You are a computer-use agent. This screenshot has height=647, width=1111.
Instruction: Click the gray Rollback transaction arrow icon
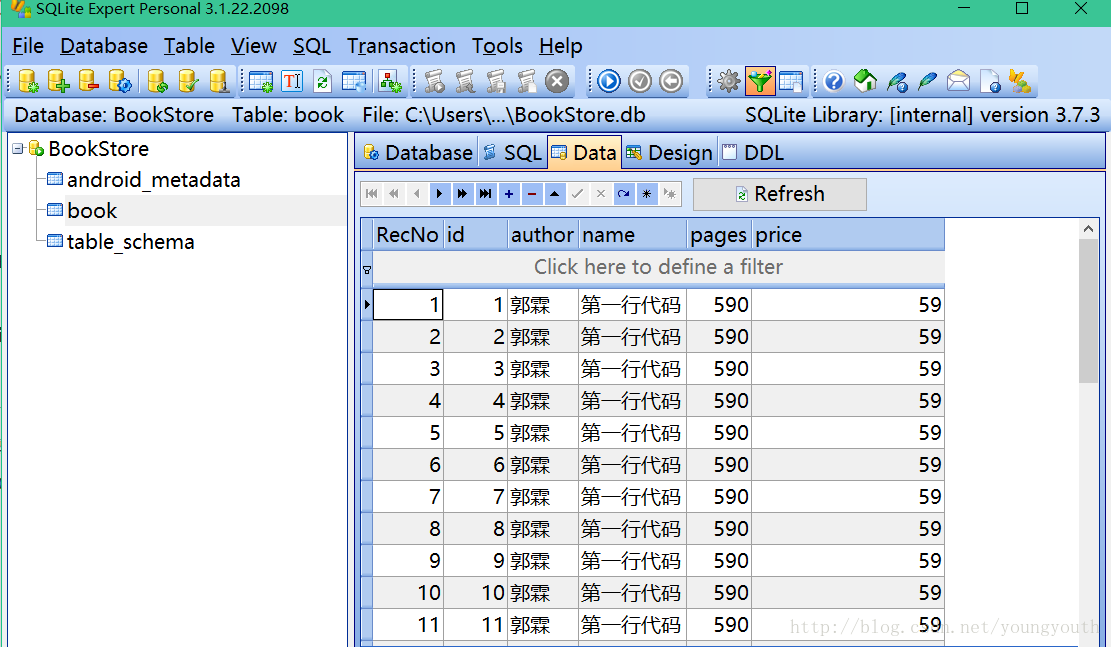pos(671,81)
